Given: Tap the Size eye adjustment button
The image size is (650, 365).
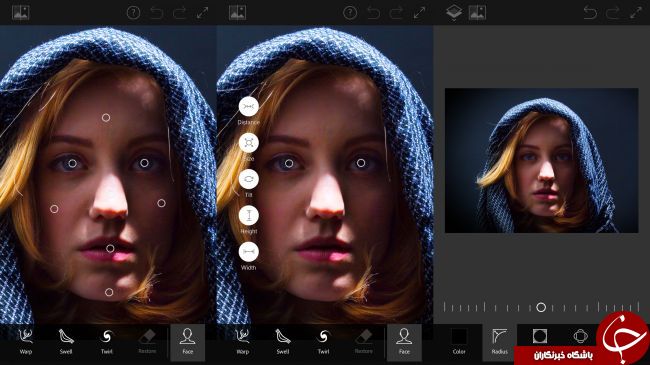Looking at the screenshot, I should (249, 143).
